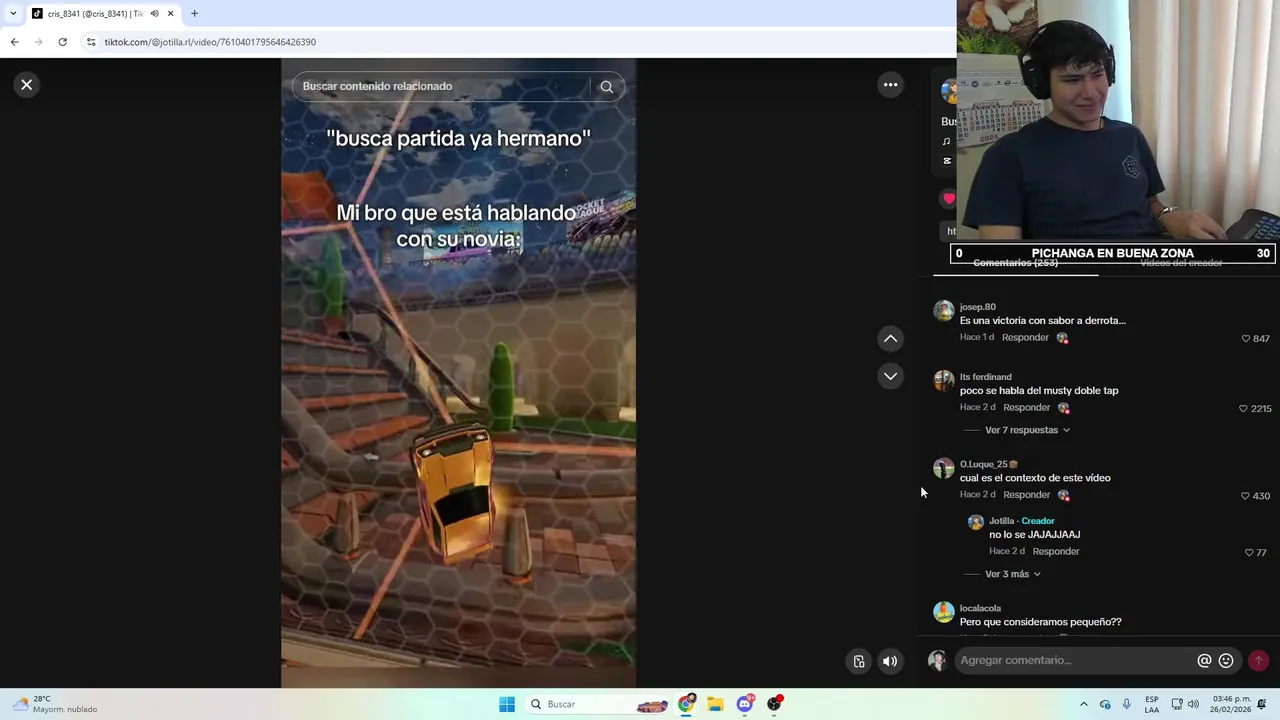Click comment text 'poco se habla del musty doble tap'
Screen dimensions: 1280x720
(x=1039, y=391)
